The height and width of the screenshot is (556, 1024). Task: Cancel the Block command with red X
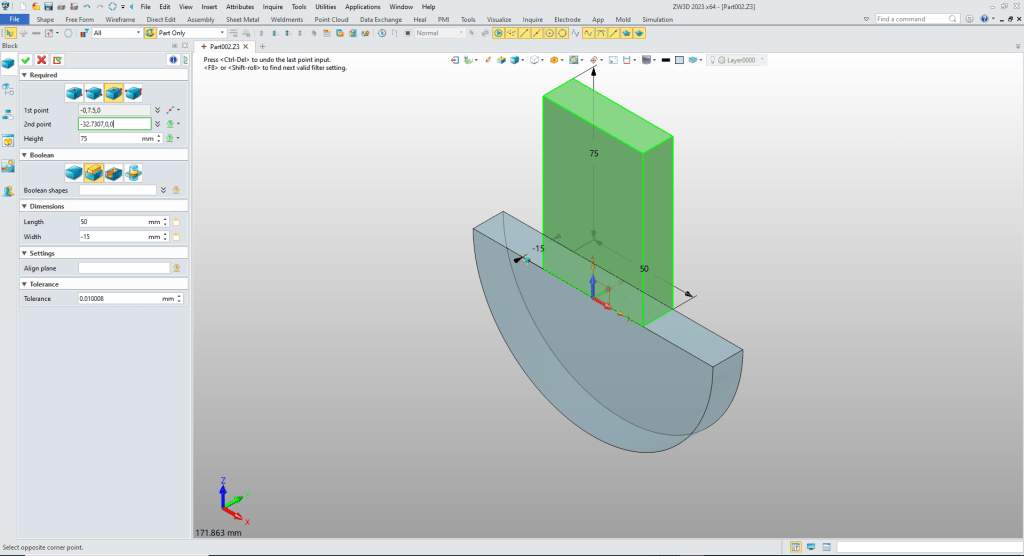pos(42,60)
